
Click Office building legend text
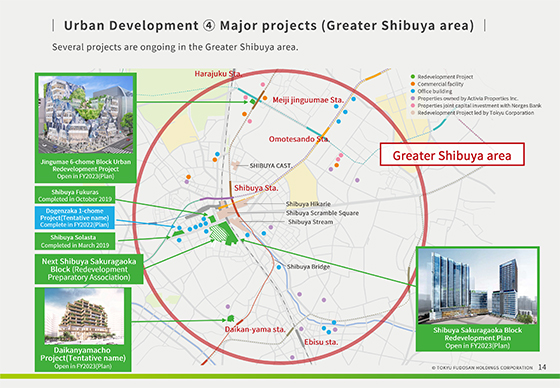(x=435, y=91)
